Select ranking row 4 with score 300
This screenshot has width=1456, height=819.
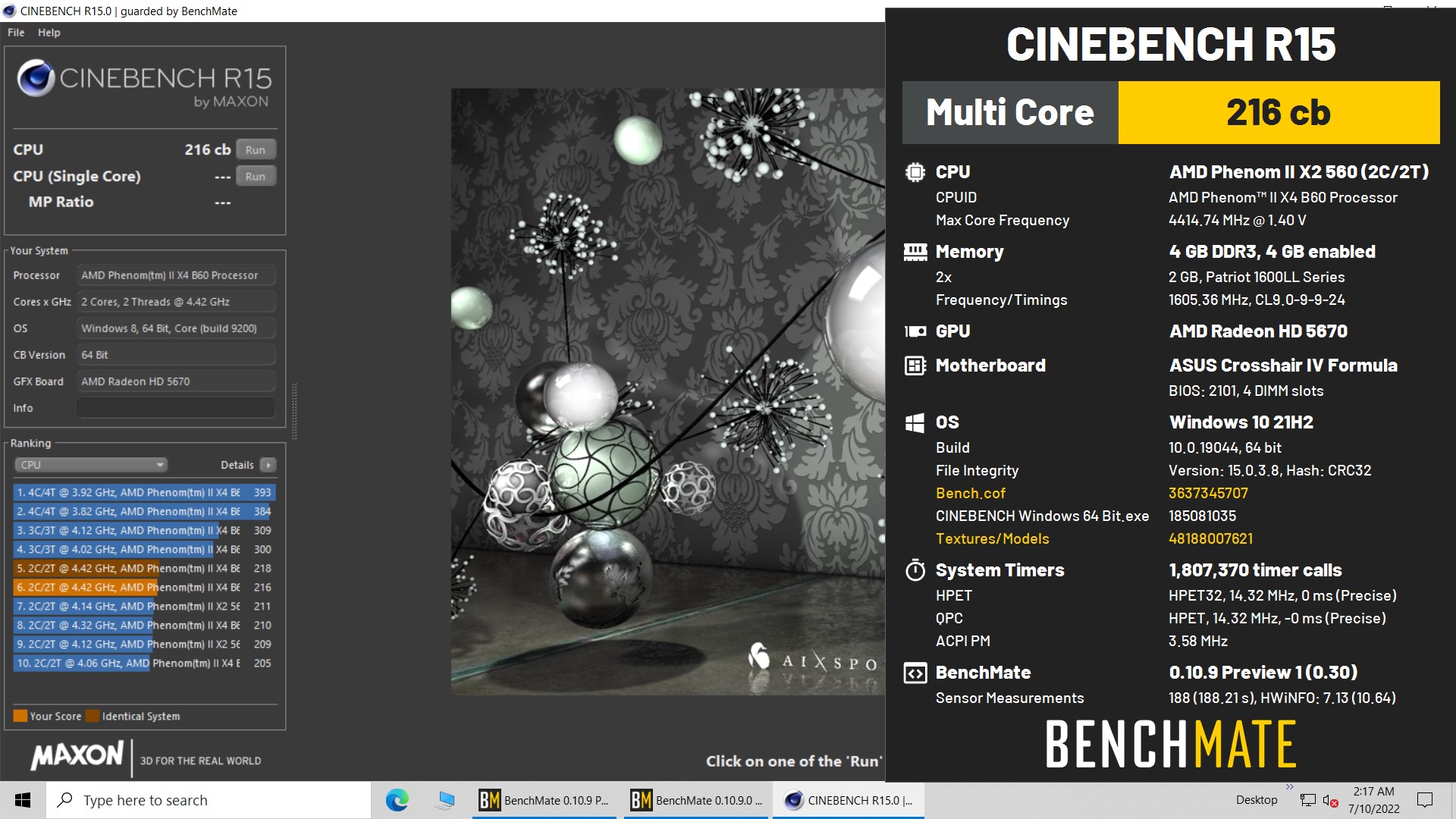click(x=144, y=549)
